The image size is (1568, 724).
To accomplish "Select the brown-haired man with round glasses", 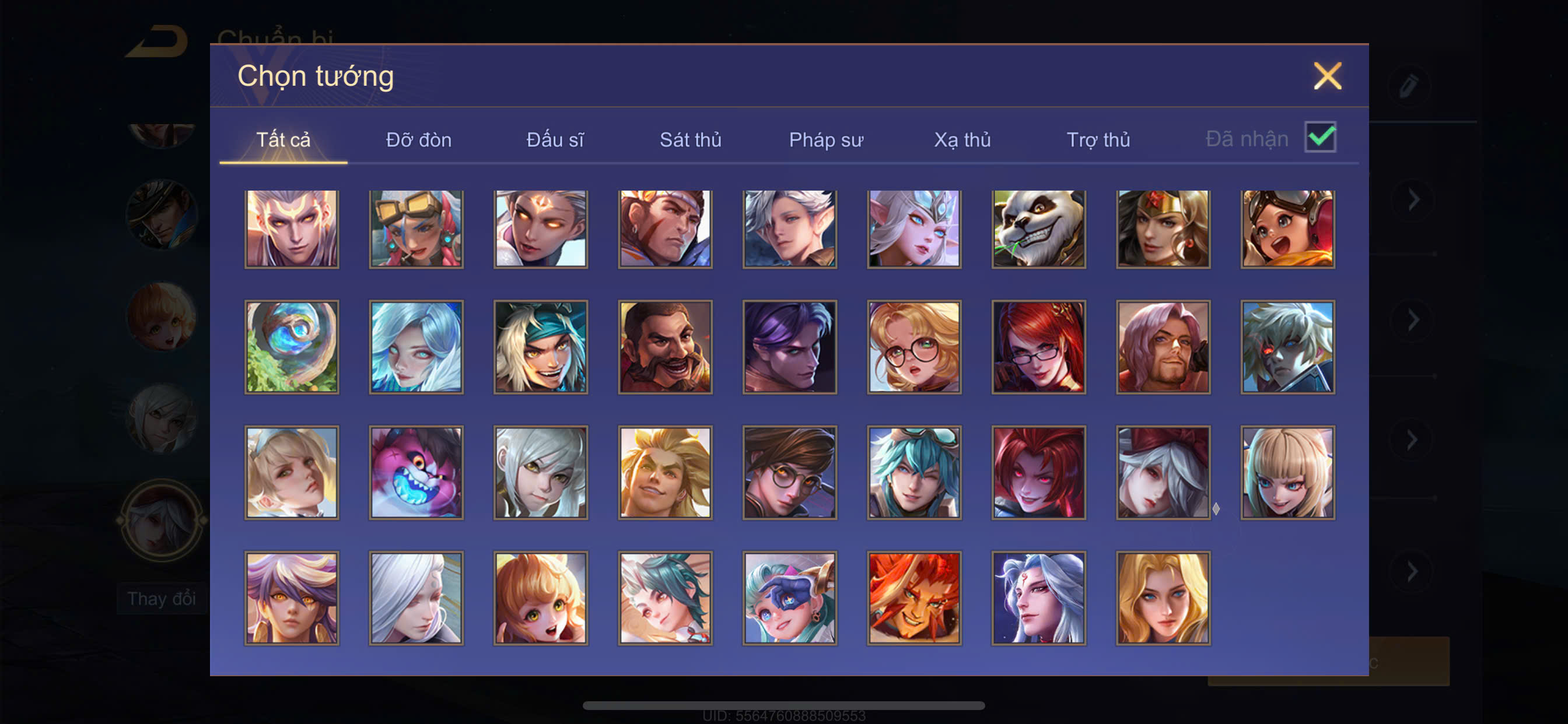I will click(789, 472).
